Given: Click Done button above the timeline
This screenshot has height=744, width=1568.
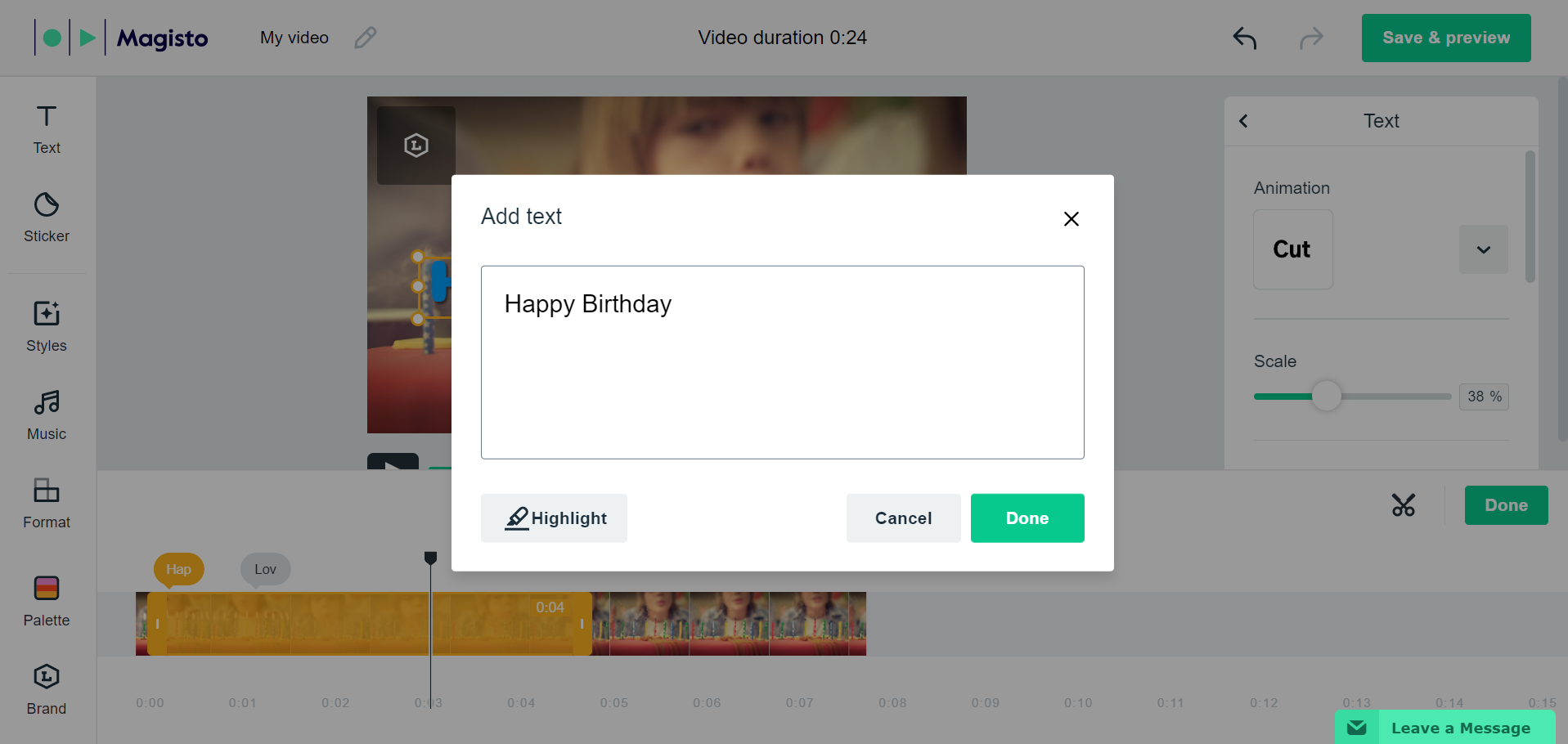Looking at the screenshot, I should click(x=1507, y=505).
